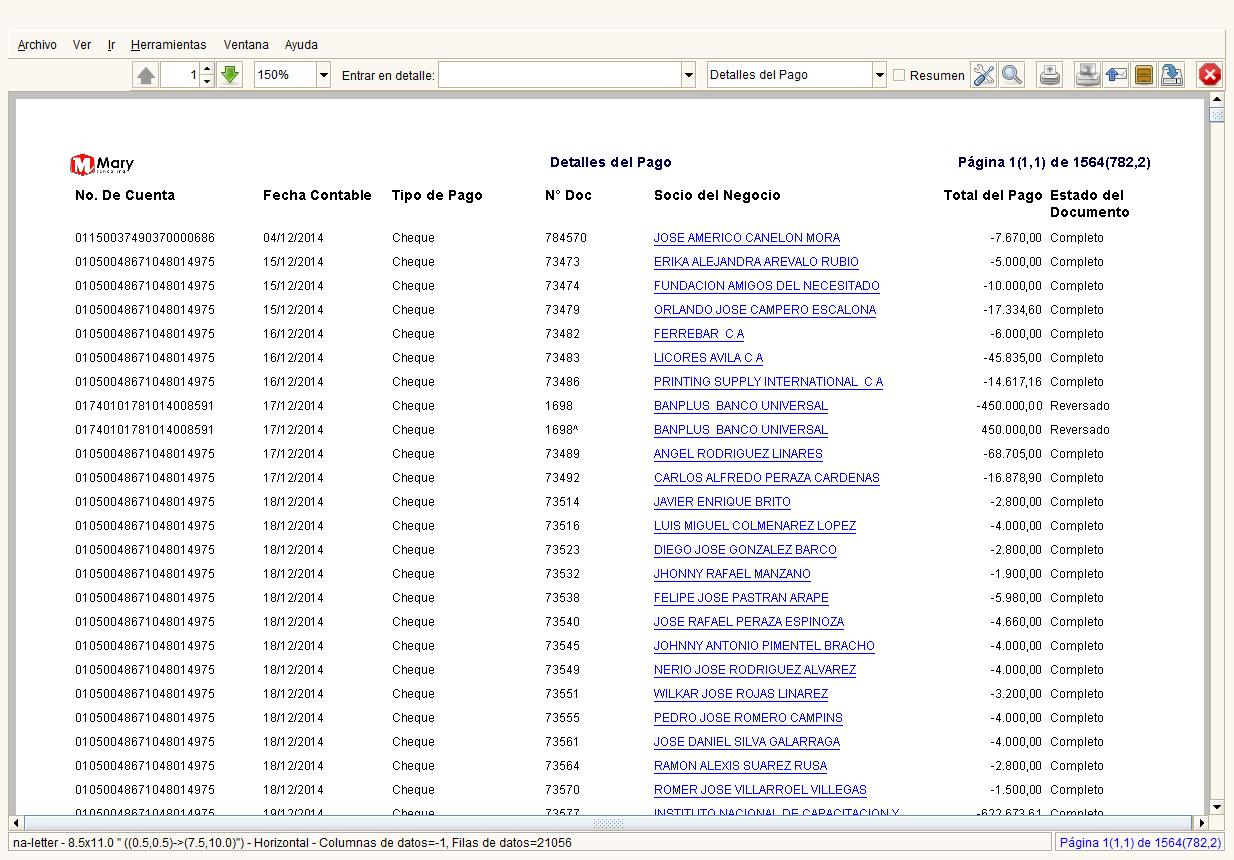Click the send mail icon in toolbar
Image resolution: width=1234 pixels, height=860 pixels.
pos(1116,75)
